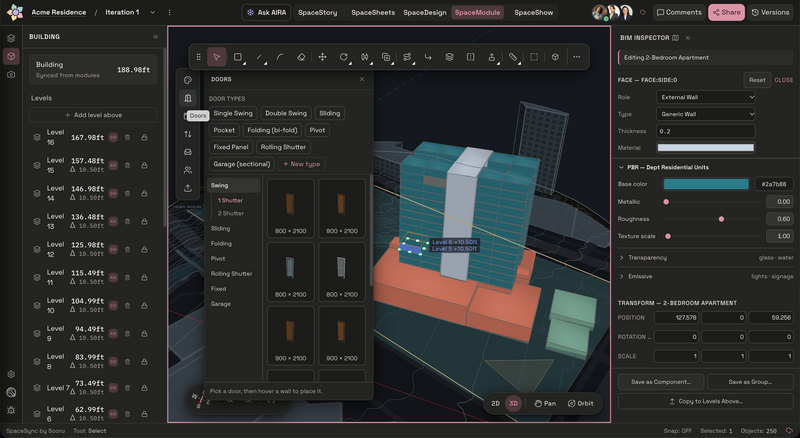Click the upload export icon in side strip
The height and width of the screenshot is (438, 800).
click(x=188, y=188)
